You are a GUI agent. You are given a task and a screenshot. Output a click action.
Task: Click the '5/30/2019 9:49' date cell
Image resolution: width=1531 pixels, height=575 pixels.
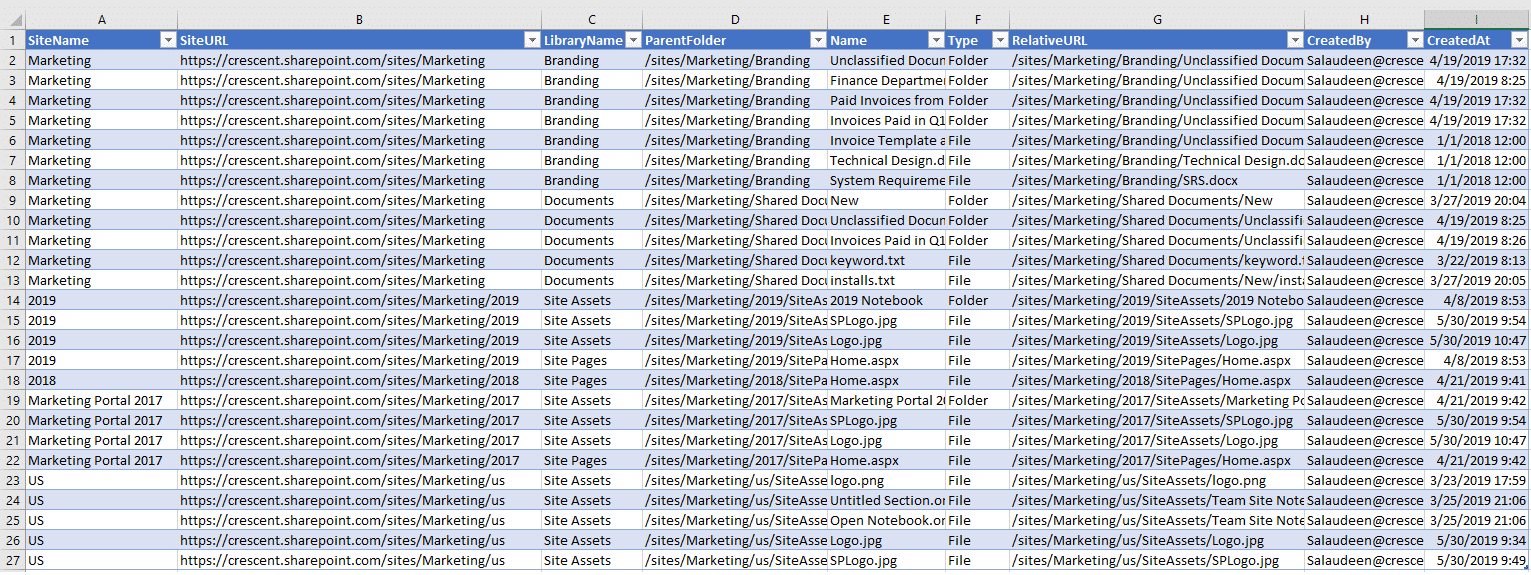[1477, 560]
